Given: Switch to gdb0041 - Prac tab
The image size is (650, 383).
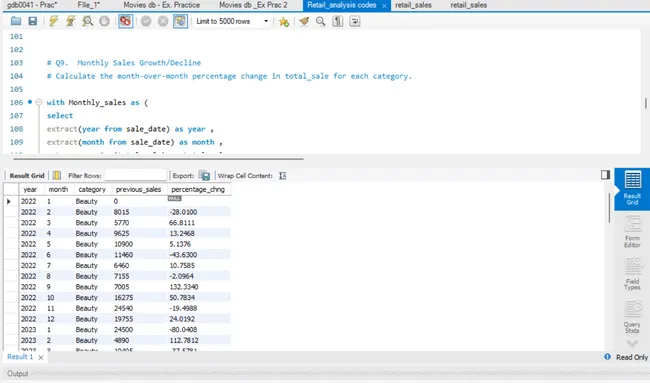Looking at the screenshot, I should (32, 5).
